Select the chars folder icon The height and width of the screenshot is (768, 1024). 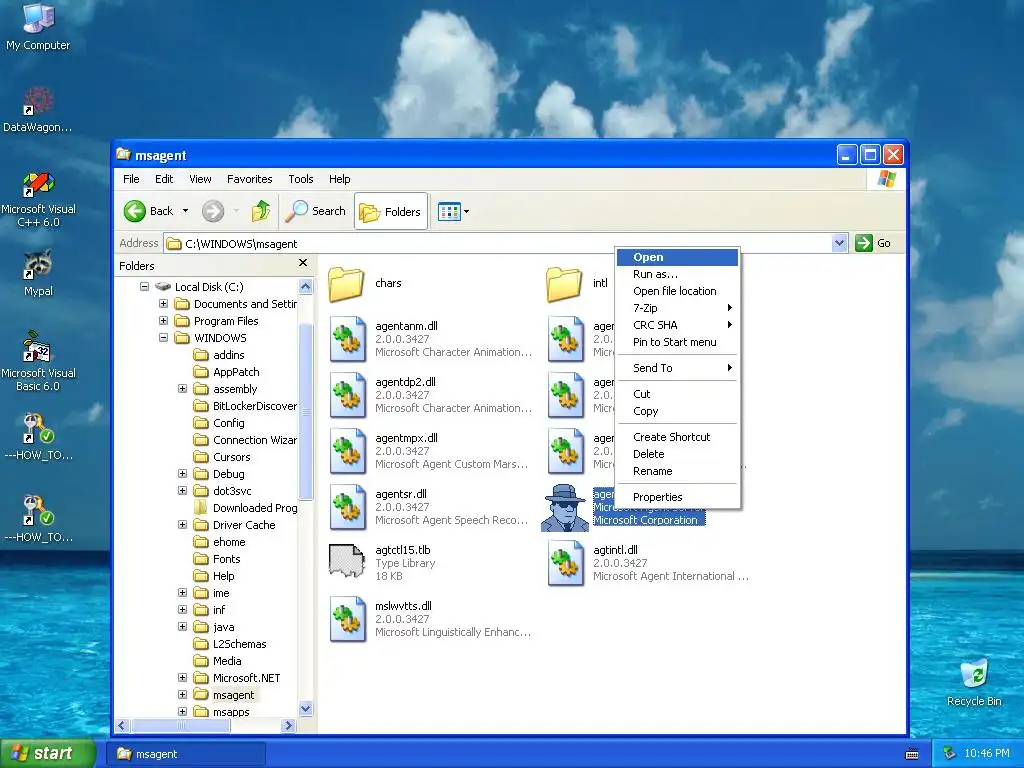click(346, 283)
